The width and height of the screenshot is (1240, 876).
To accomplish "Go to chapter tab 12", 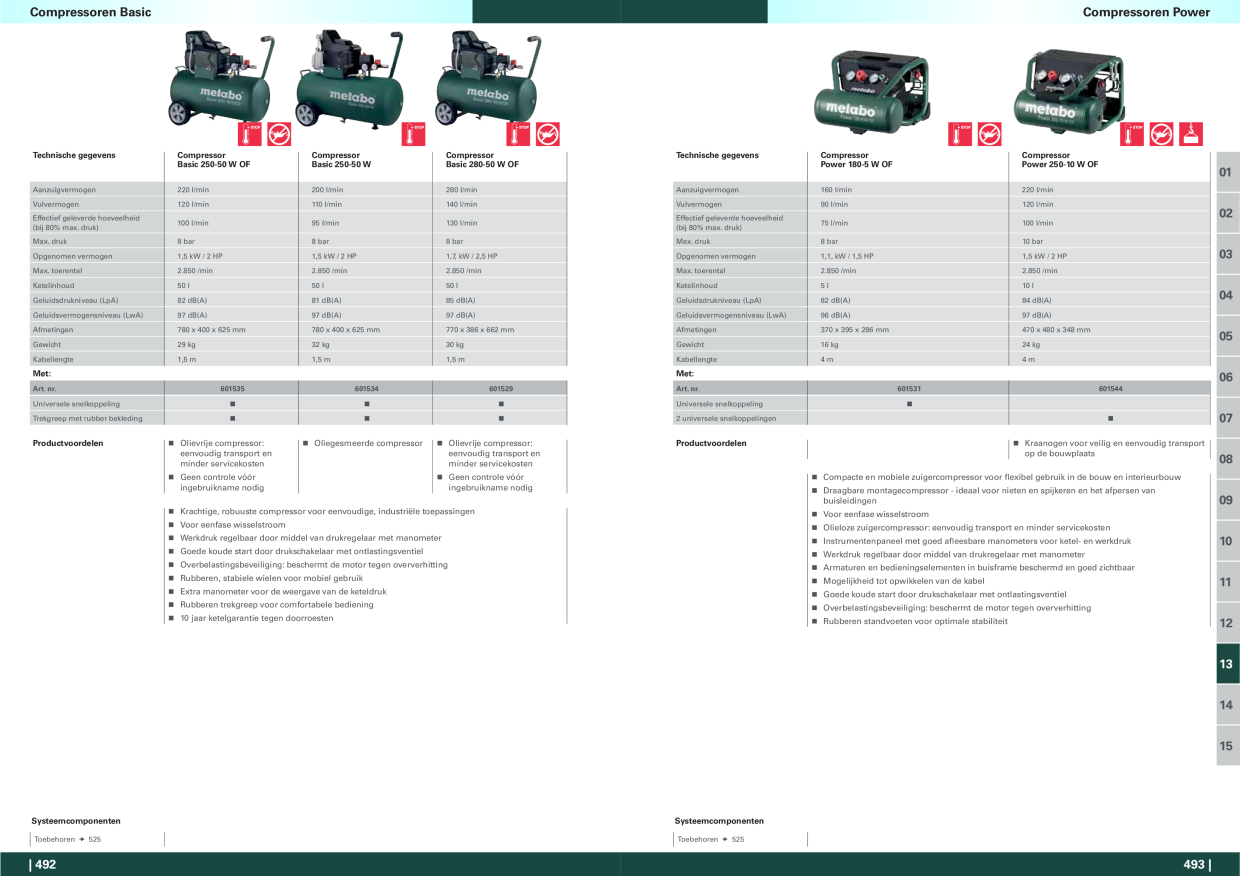I will (x=1227, y=623).
